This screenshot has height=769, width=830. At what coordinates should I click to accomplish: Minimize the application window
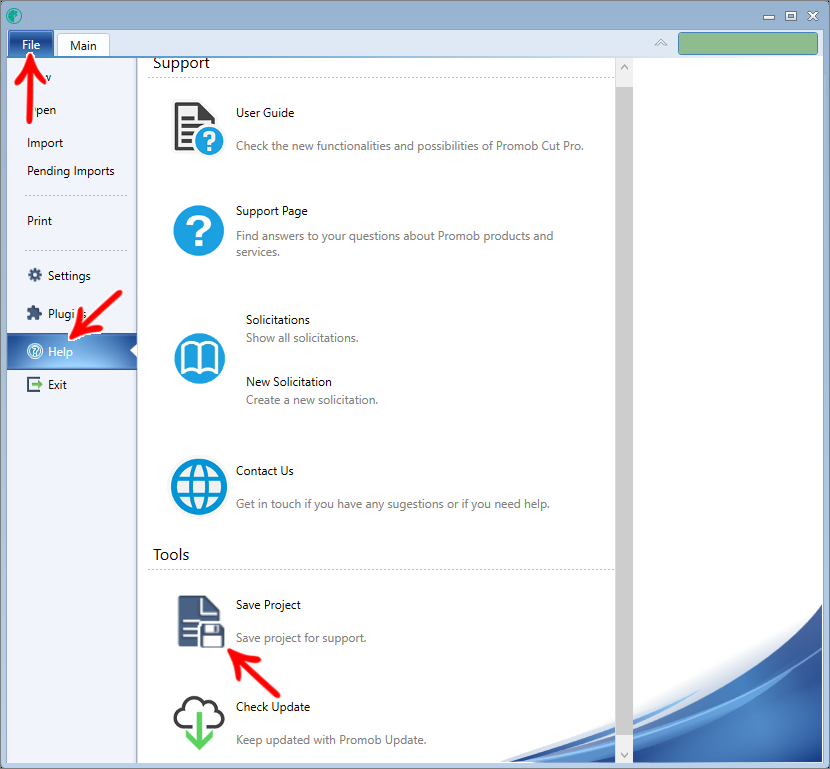[769, 17]
